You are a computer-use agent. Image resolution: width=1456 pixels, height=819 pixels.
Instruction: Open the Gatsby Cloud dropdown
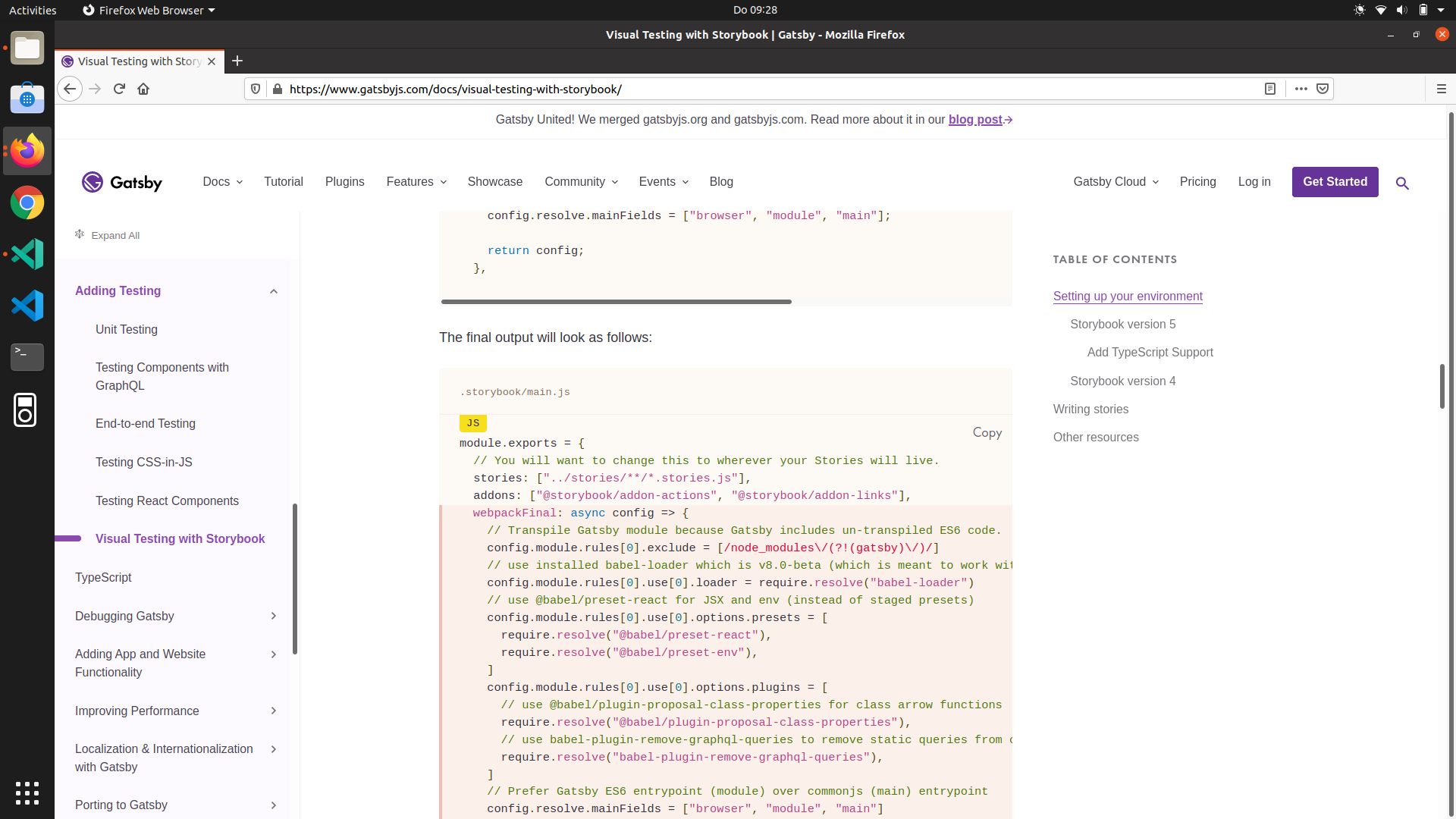pos(1115,182)
